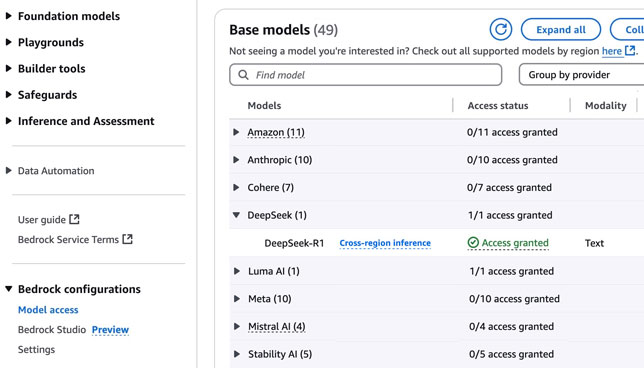This screenshot has height=368, width=644.
Task: Click the partially visible Collapse all button
Action: 627,30
